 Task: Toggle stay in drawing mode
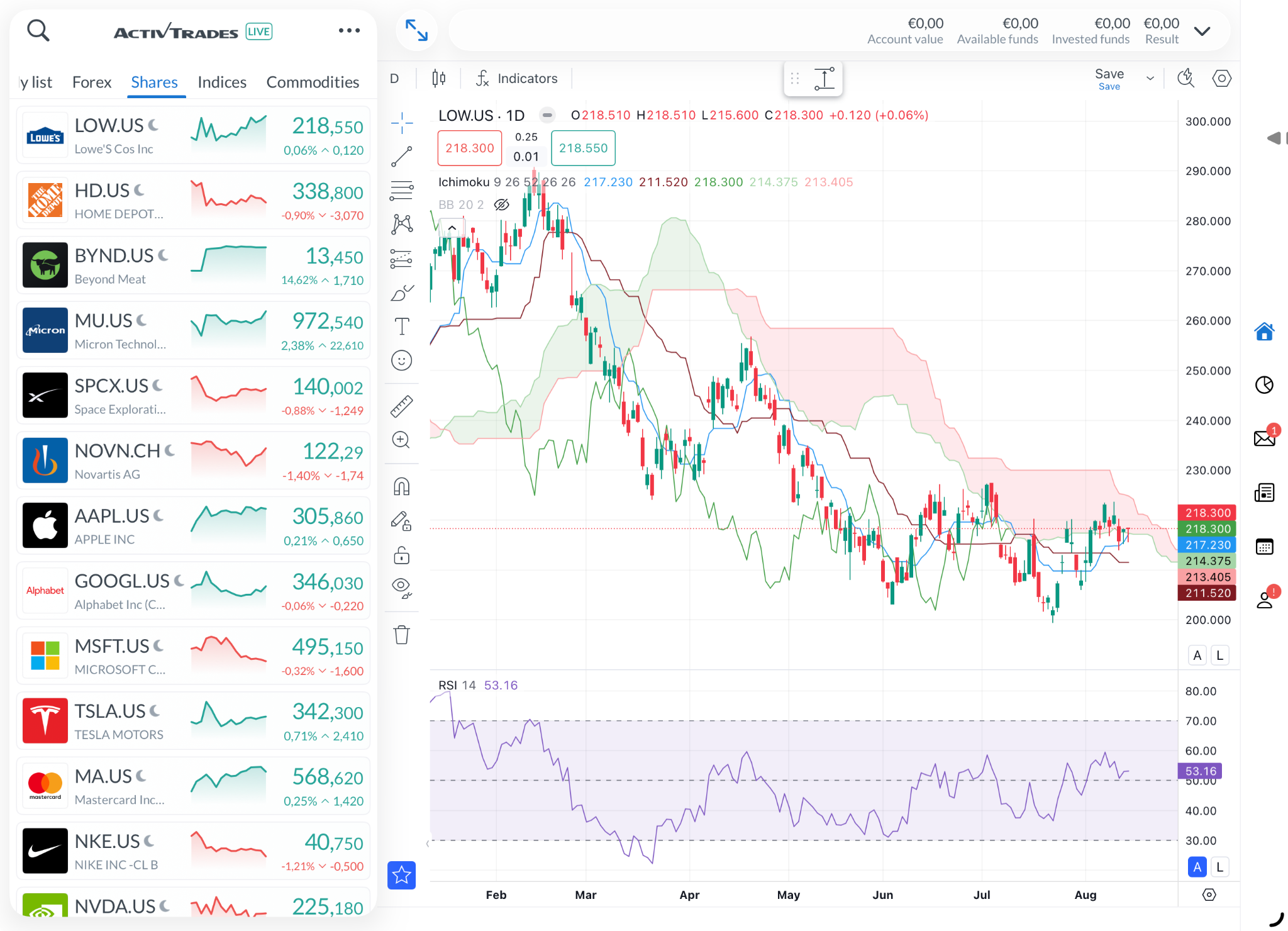[402, 521]
